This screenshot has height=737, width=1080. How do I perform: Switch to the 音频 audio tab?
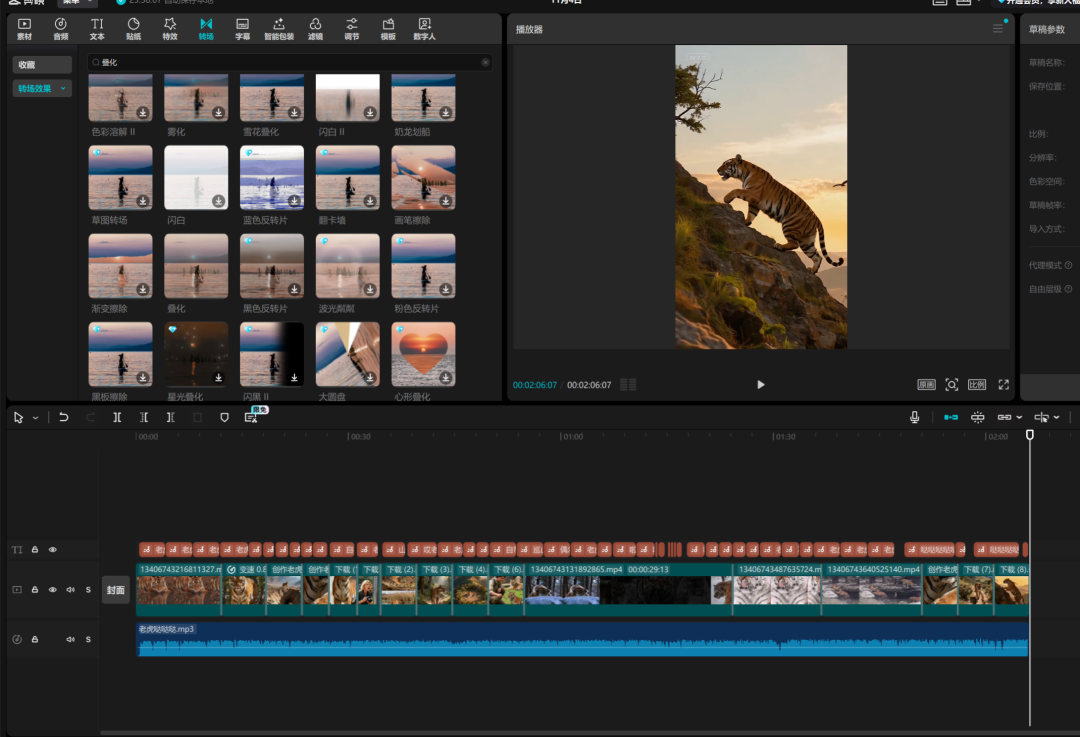pyautogui.click(x=60, y=28)
